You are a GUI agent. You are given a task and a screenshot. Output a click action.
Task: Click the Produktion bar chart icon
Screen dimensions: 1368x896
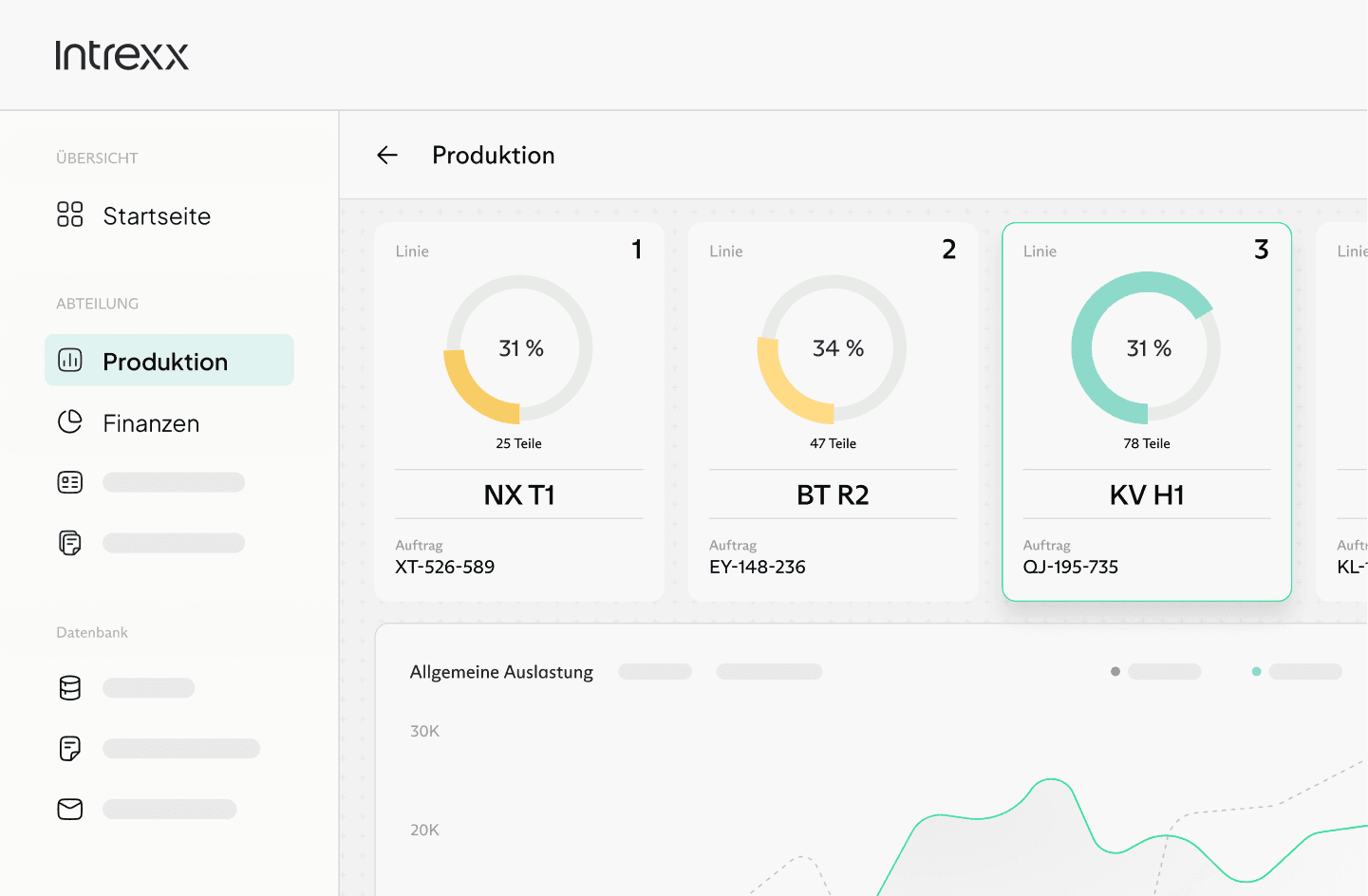tap(70, 361)
